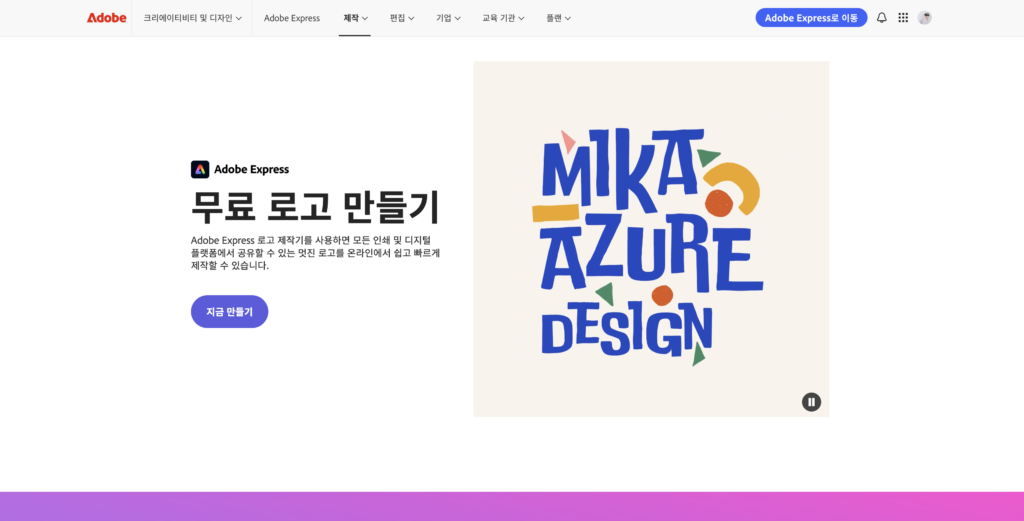Open the Adobe Express nav link
Screen dimensions: 1024x521
point(292,18)
